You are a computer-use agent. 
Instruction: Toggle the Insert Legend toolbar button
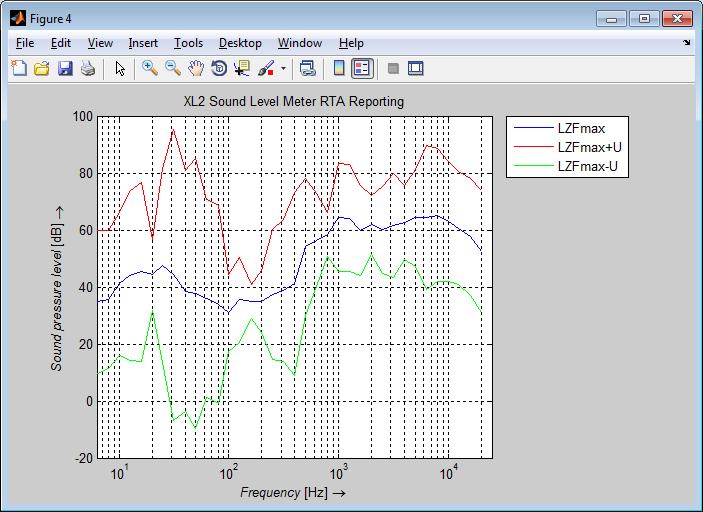pyautogui.click(x=362, y=69)
